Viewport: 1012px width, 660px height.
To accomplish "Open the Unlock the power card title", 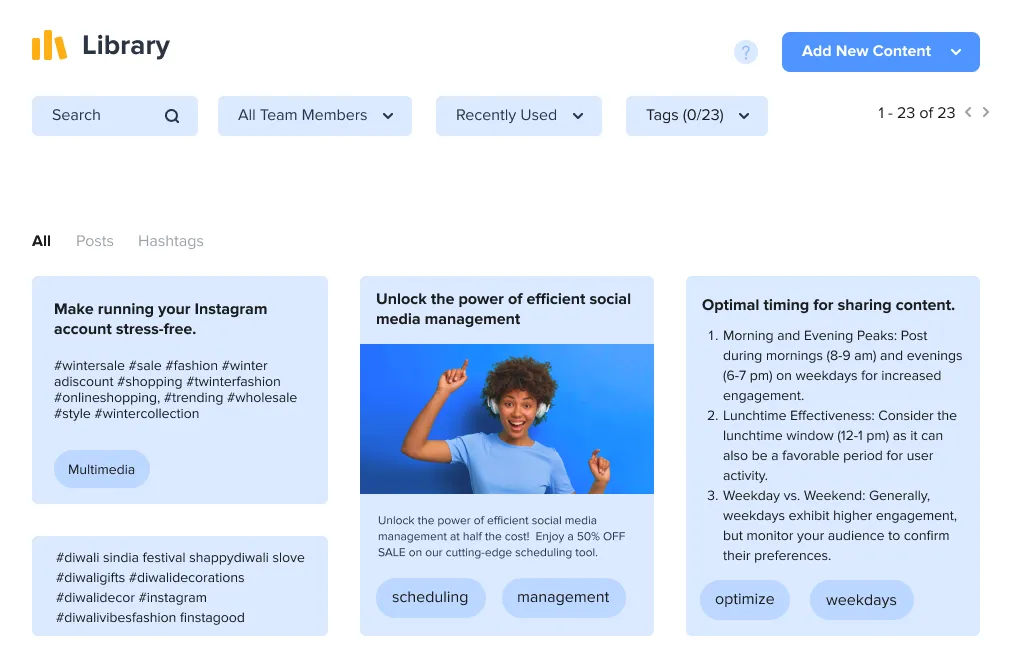I will [503, 309].
